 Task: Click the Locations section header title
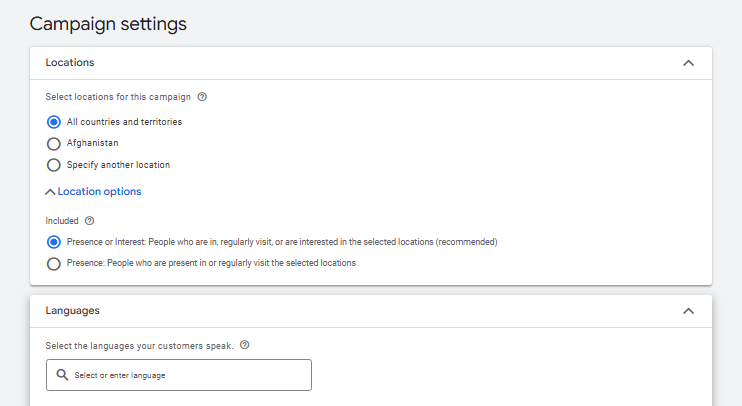pyautogui.click(x=70, y=62)
